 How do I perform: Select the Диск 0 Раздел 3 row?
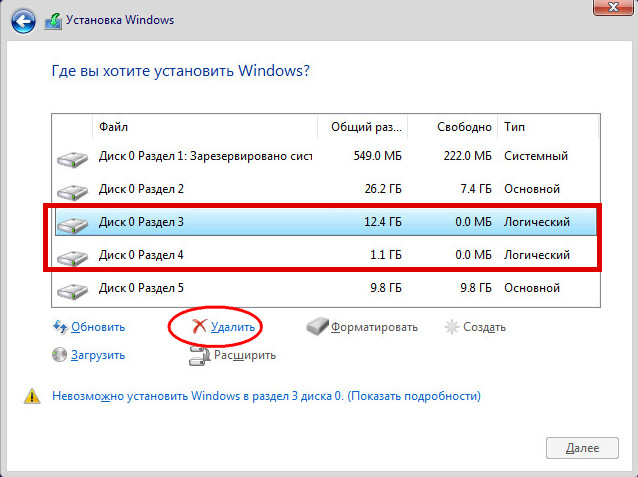tap(326, 222)
